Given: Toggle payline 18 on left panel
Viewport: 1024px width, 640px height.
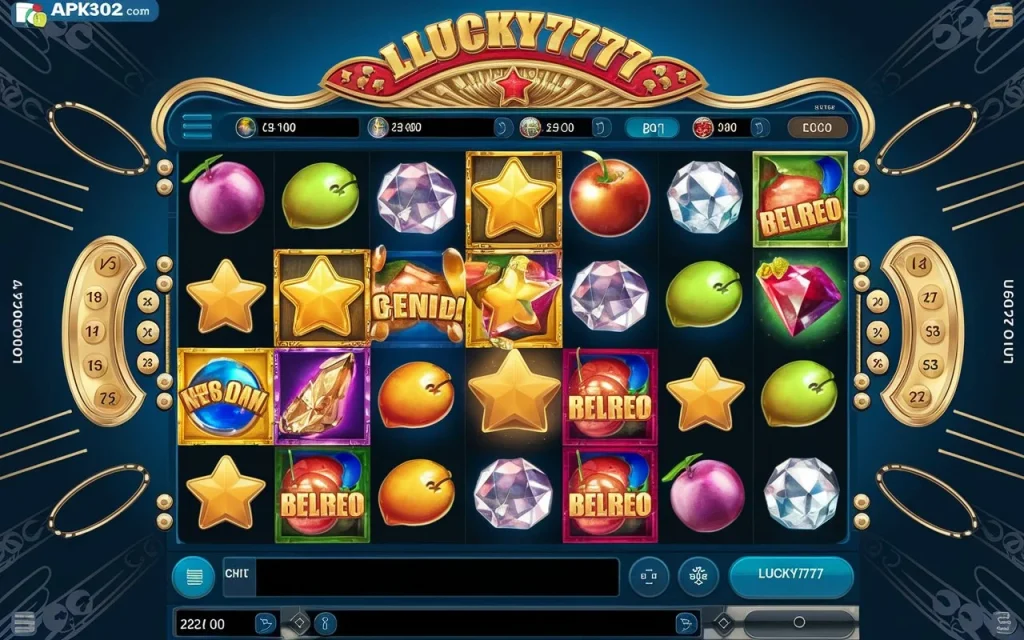Looking at the screenshot, I should [x=95, y=298].
